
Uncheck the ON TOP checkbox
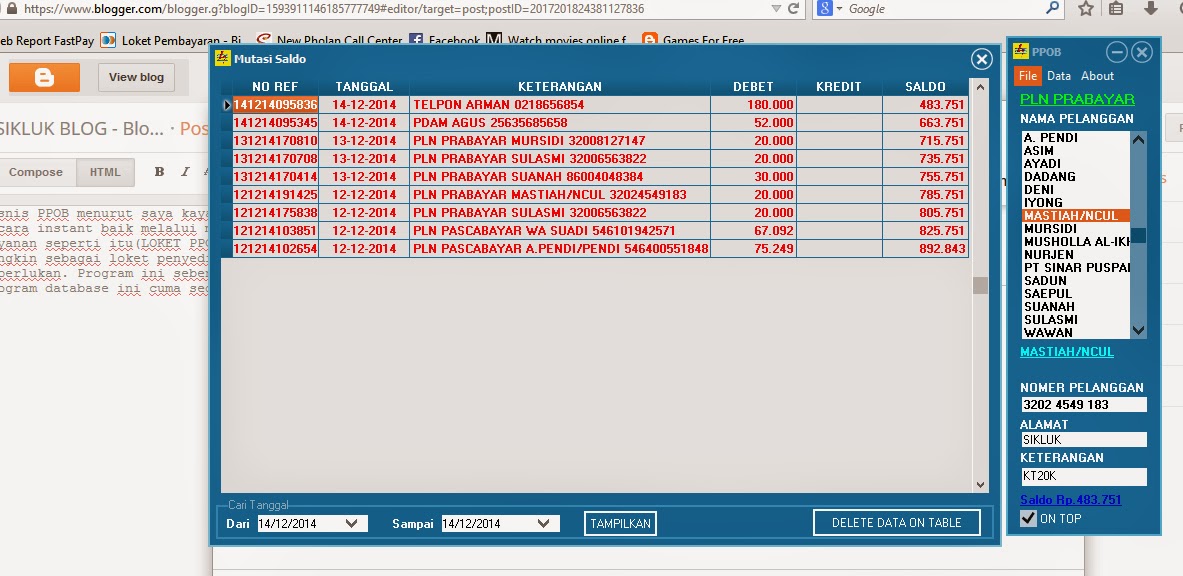pos(1026,518)
